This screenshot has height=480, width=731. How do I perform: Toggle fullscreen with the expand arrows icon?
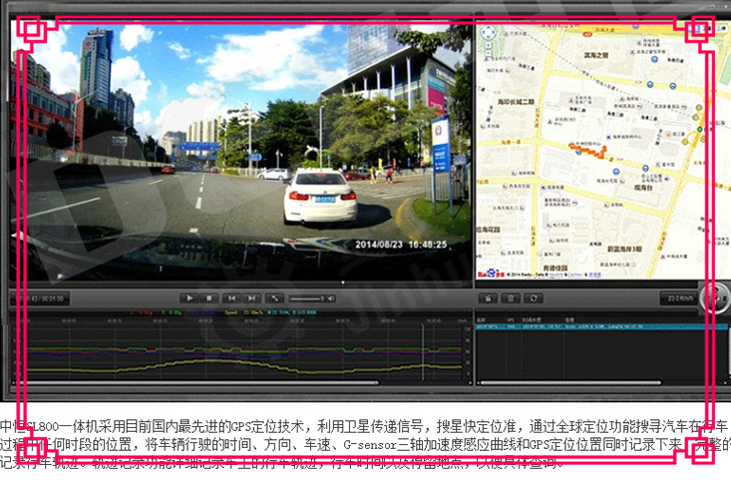pyautogui.click(x=275, y=298)
